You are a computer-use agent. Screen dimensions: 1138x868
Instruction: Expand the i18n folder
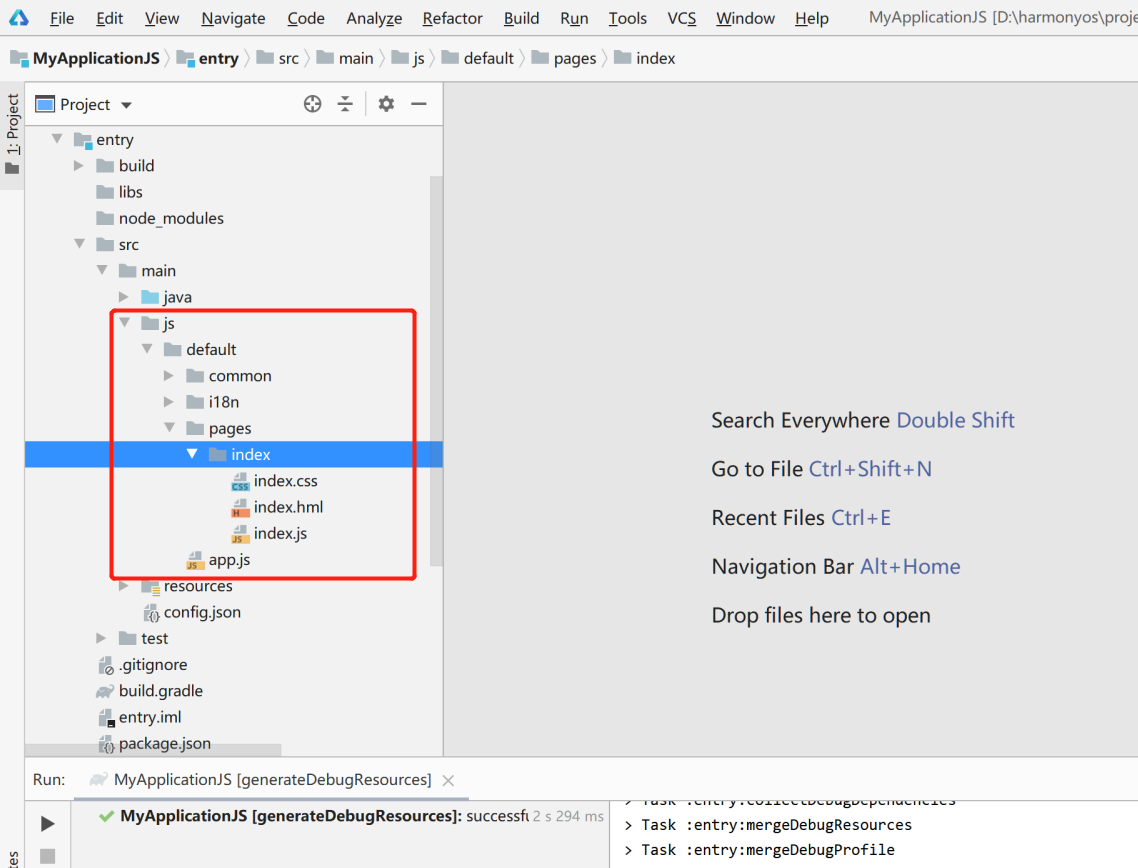168,401
